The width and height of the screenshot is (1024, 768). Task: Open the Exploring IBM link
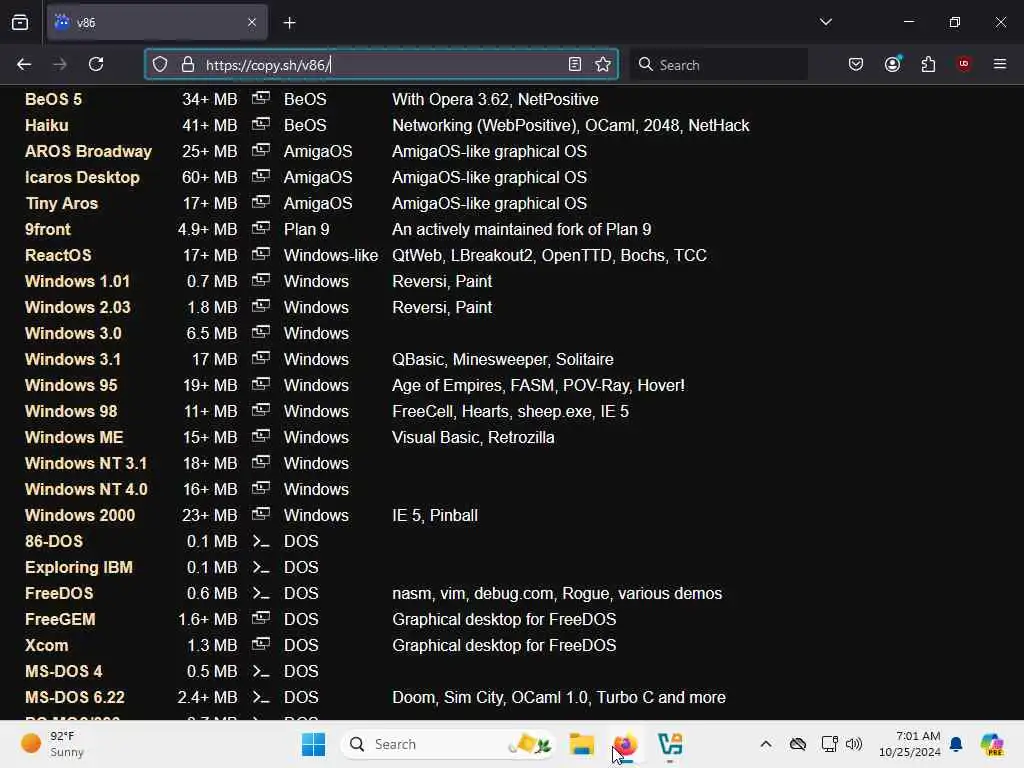click(x=78, y=568)
